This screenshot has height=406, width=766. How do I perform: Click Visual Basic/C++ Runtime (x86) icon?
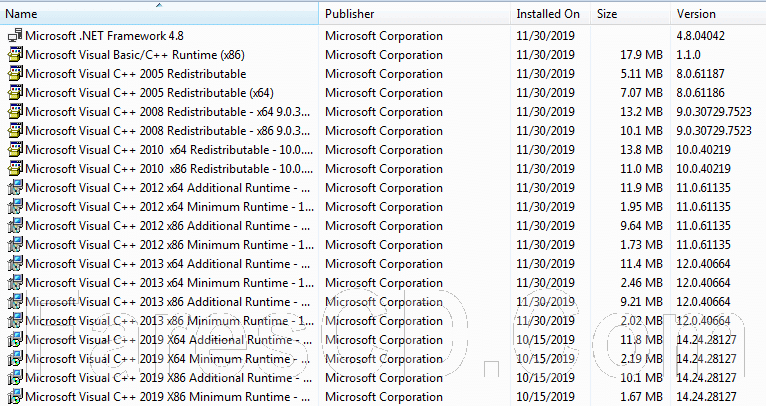click(x=15, y=55)
